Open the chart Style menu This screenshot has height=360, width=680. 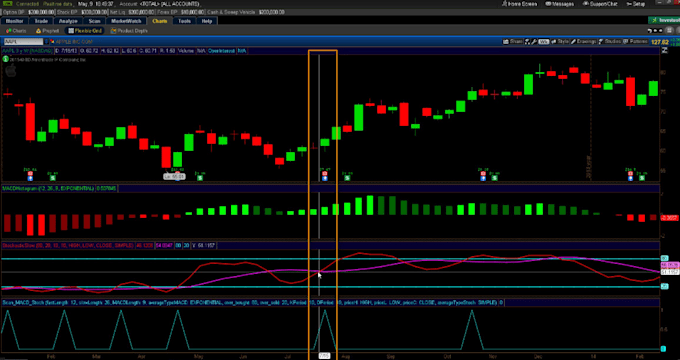pos(560,42)
